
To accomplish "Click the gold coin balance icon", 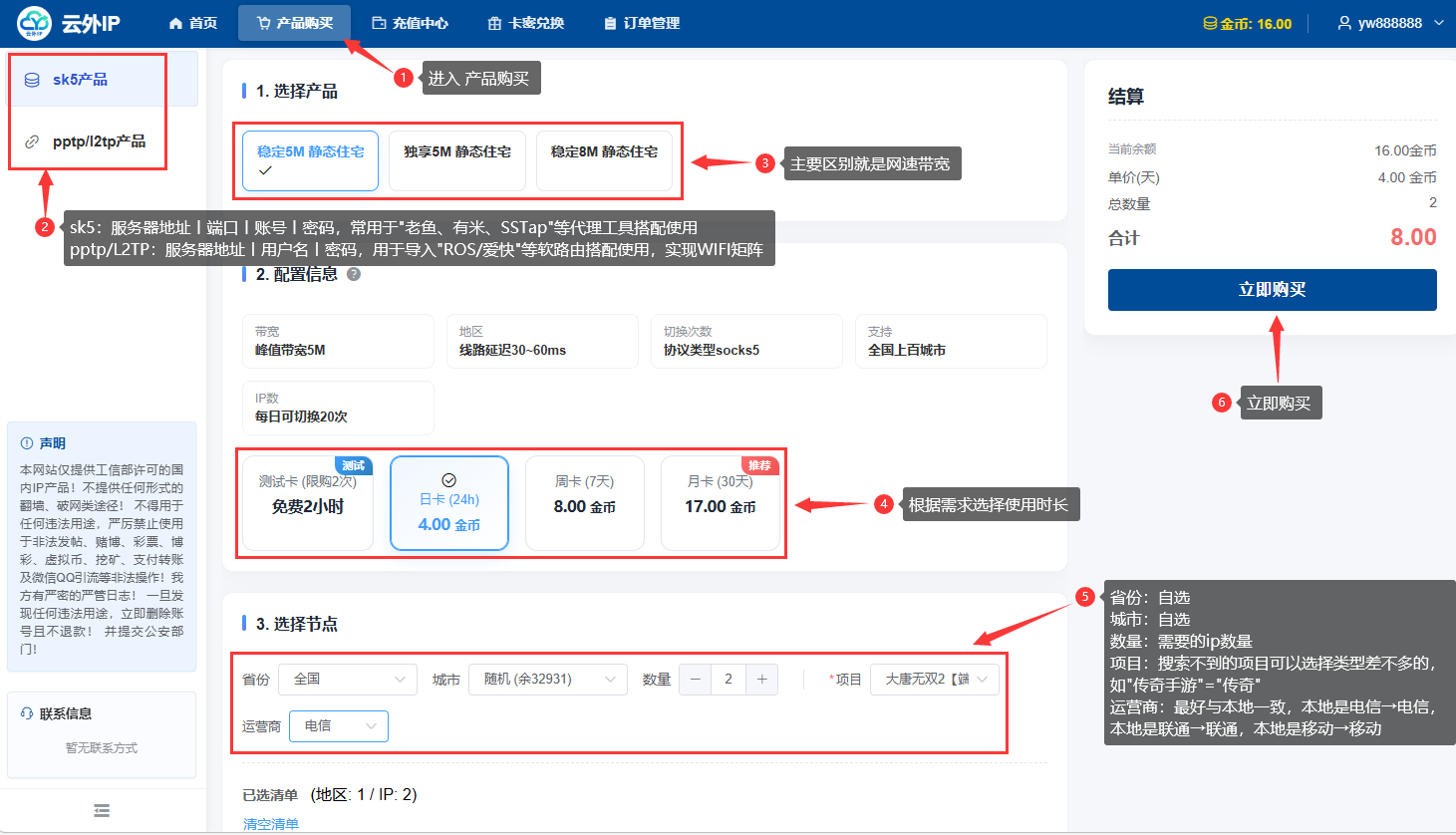I will 1210,23.
